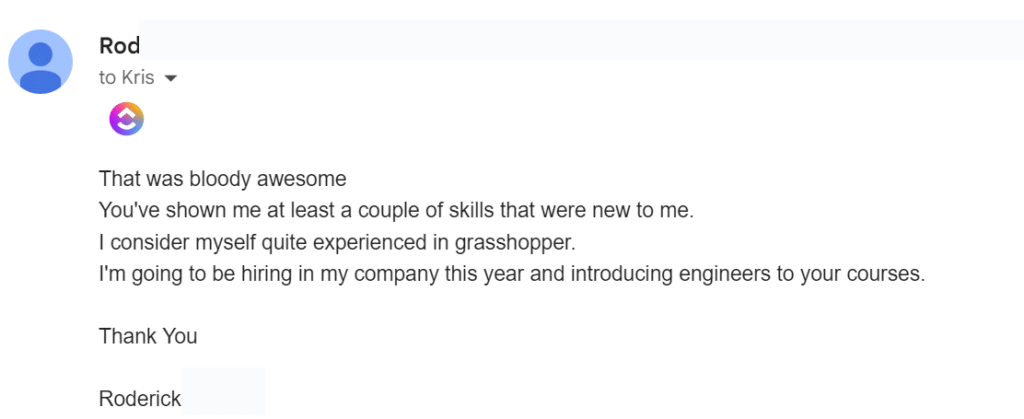Click the "to Kris" recipient text
Viewport: 1024px width, 419px height.
(126, 78)
